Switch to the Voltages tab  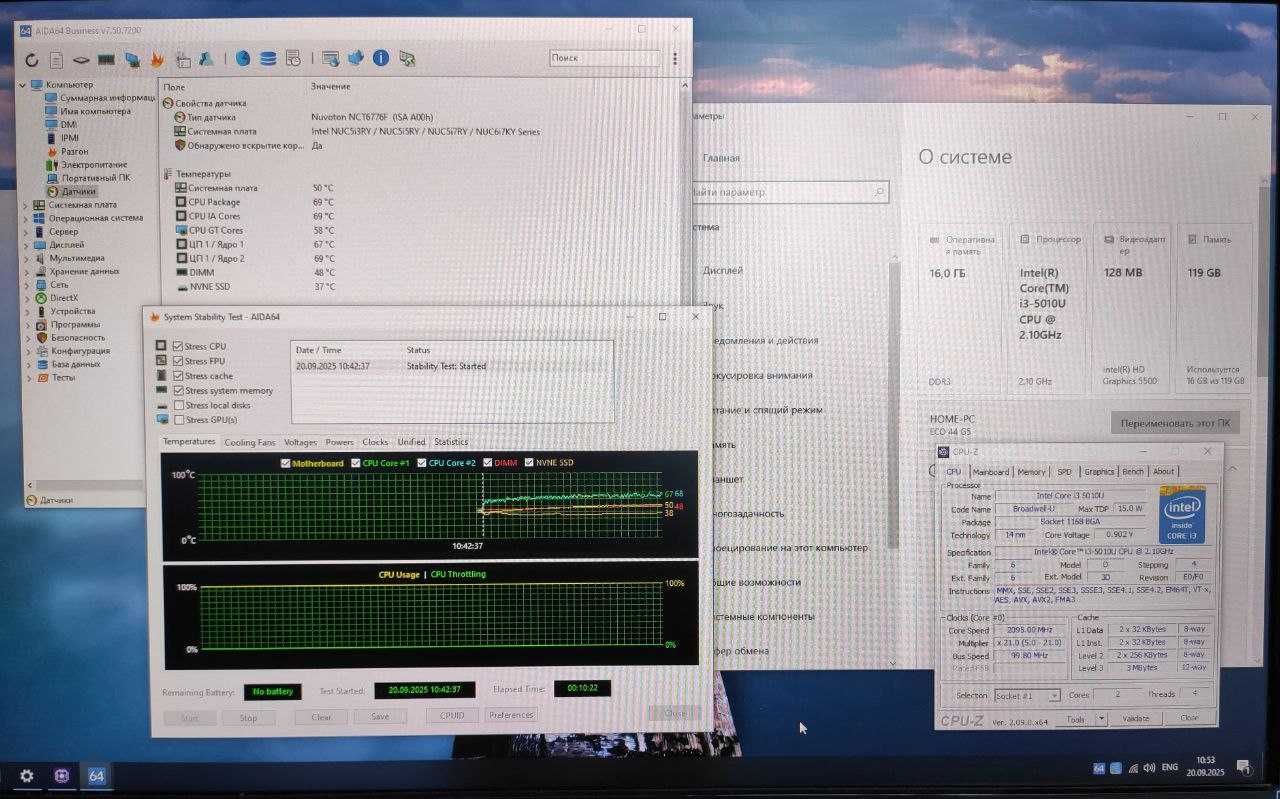pyautogui.click(x=300, y=442)
